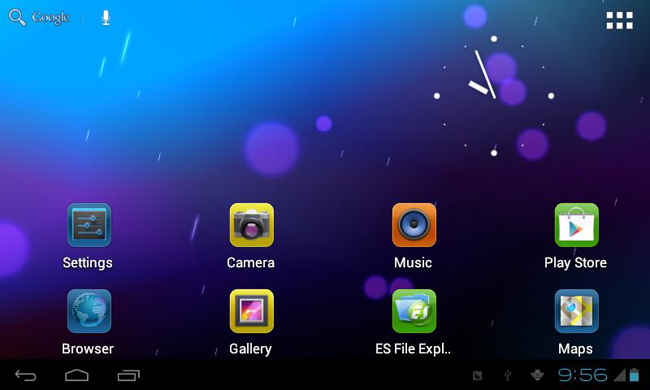Click the Google search box text
This screenshot has height=390, width=650.
(x=51, y=18)
